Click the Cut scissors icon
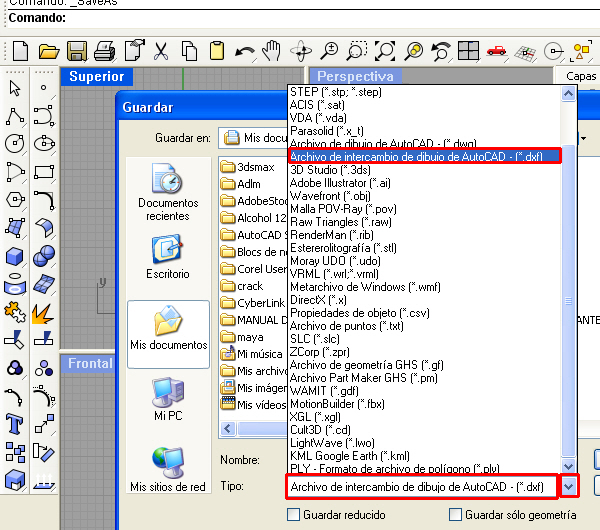 tap(161, 51)
